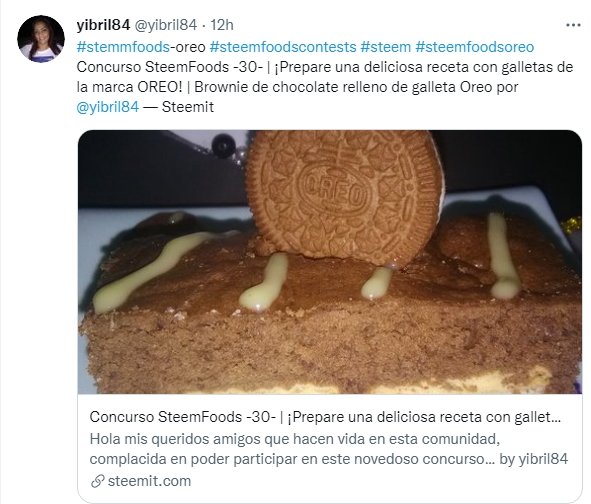Screen dimensions: 591x504
Task: Open the steemit.com domain link
Action: (149, 481)
